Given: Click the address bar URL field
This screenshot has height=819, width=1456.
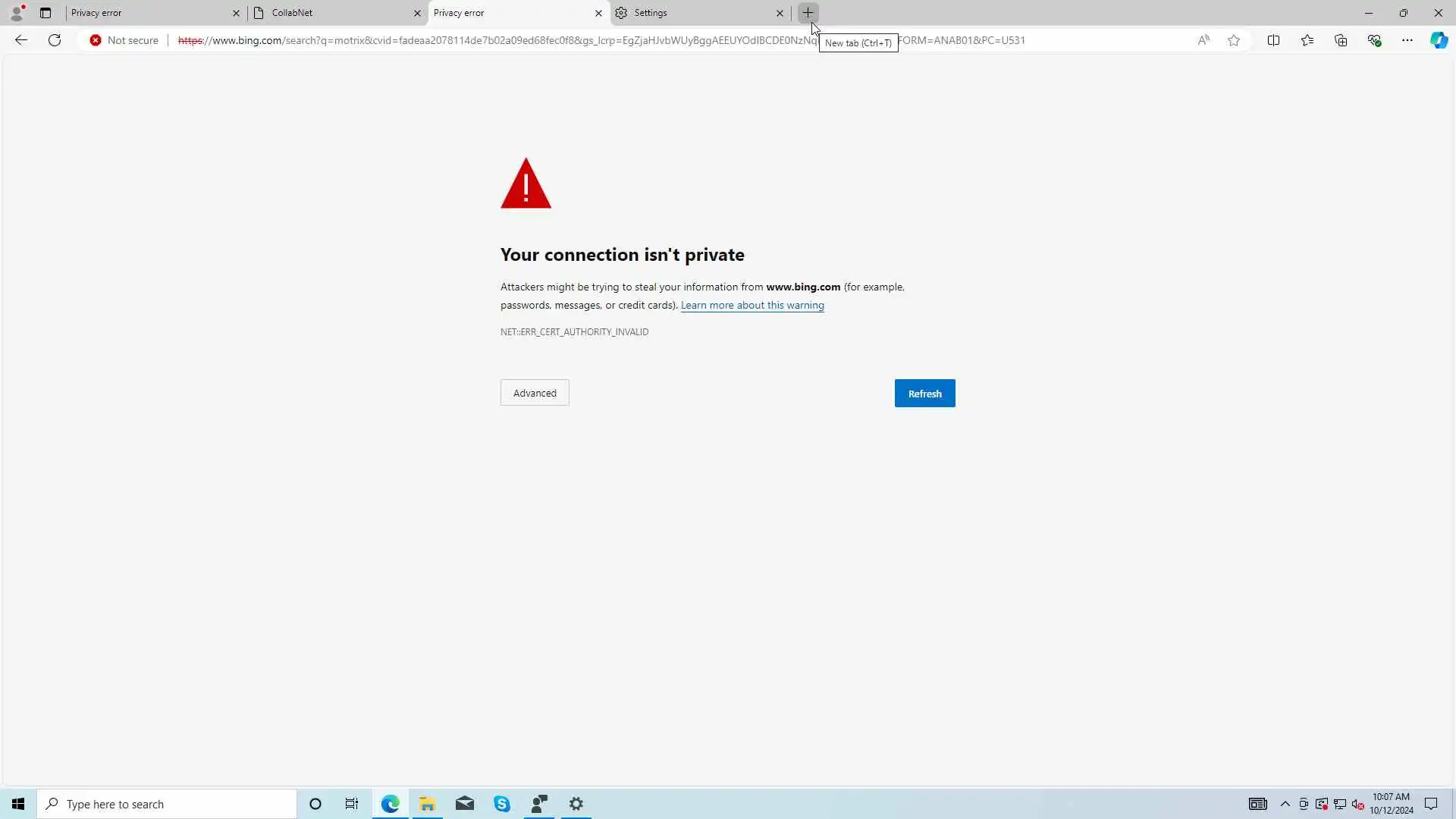Looking at the screenshot, I should point(493,40).
